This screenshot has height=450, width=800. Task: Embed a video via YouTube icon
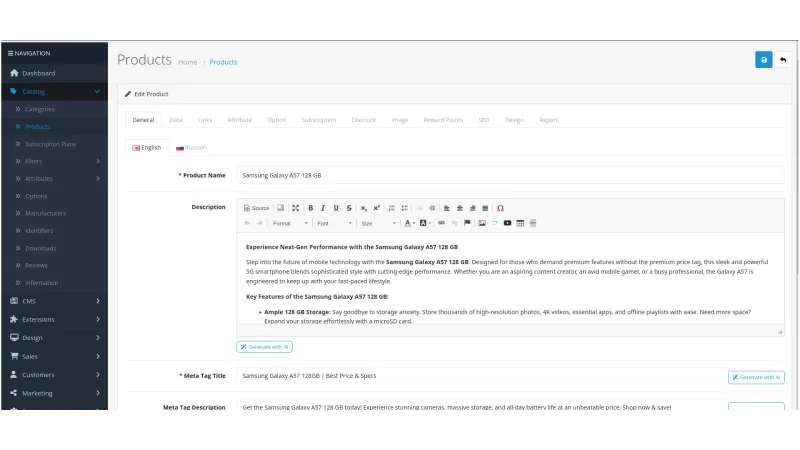point(507,223)
